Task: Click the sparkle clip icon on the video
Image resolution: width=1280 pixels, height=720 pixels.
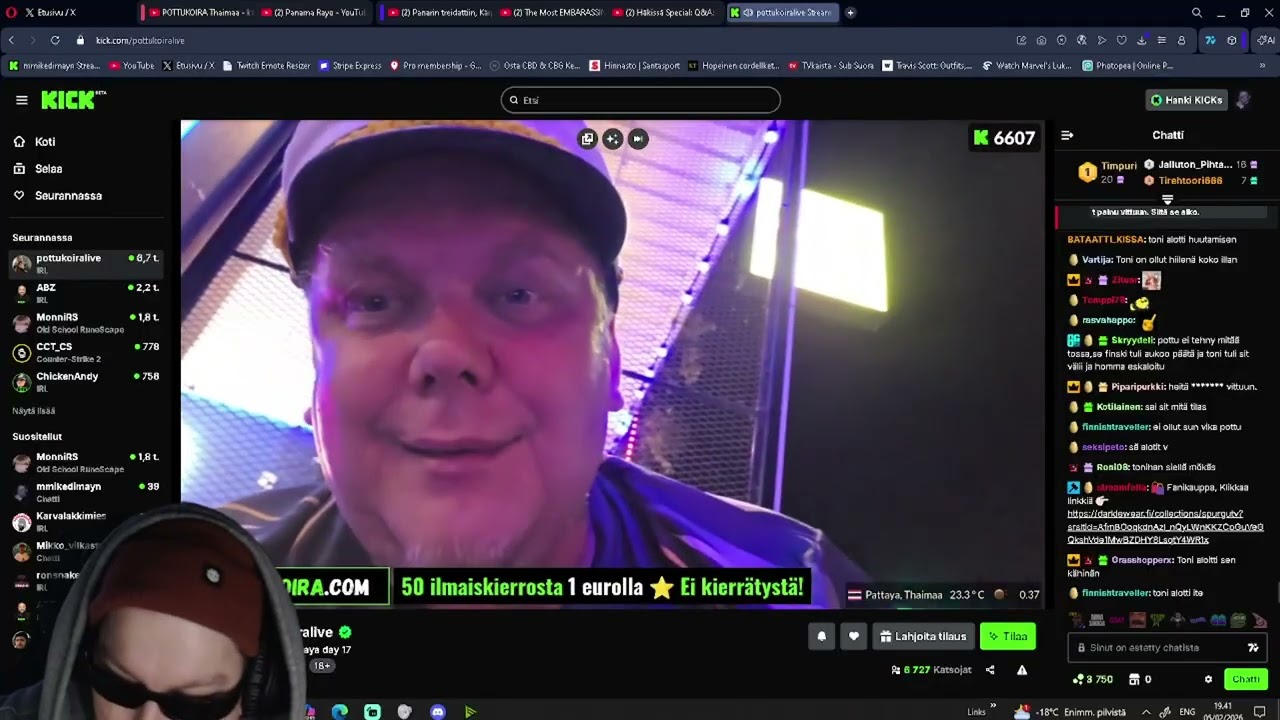Action: point(612,139)
